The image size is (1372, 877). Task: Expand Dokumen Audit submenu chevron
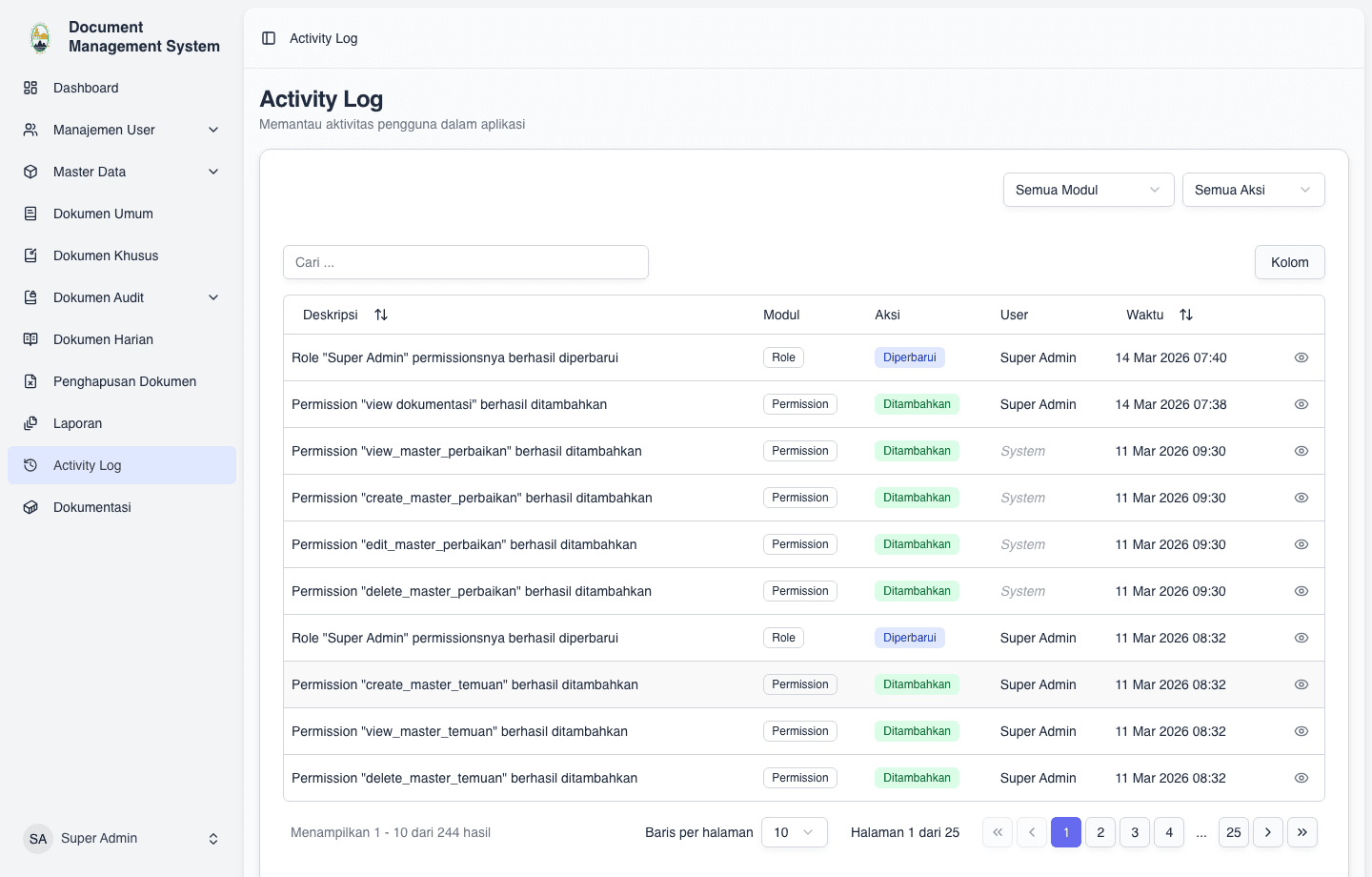(213, 297)
